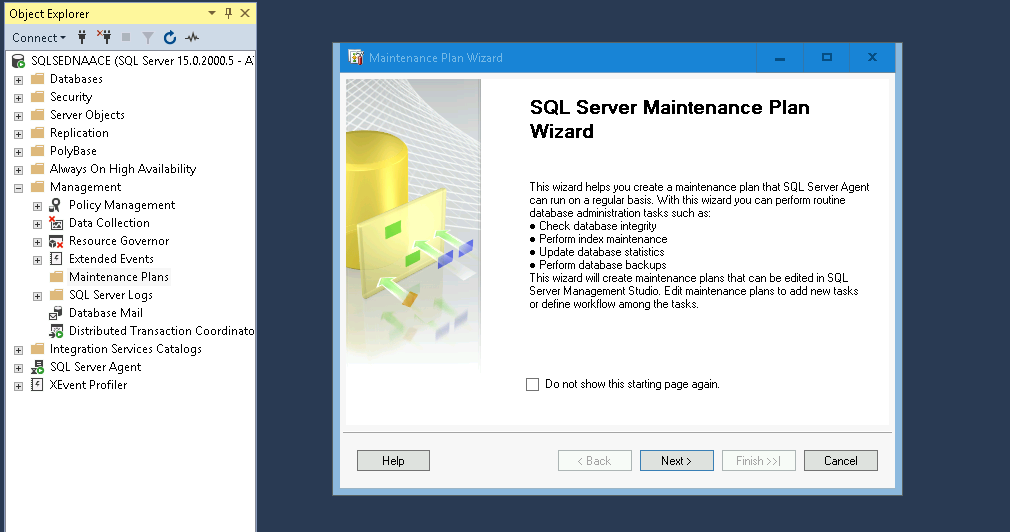
Task: Expand the Always On High Availability node
Action: (x=18, y=170)
